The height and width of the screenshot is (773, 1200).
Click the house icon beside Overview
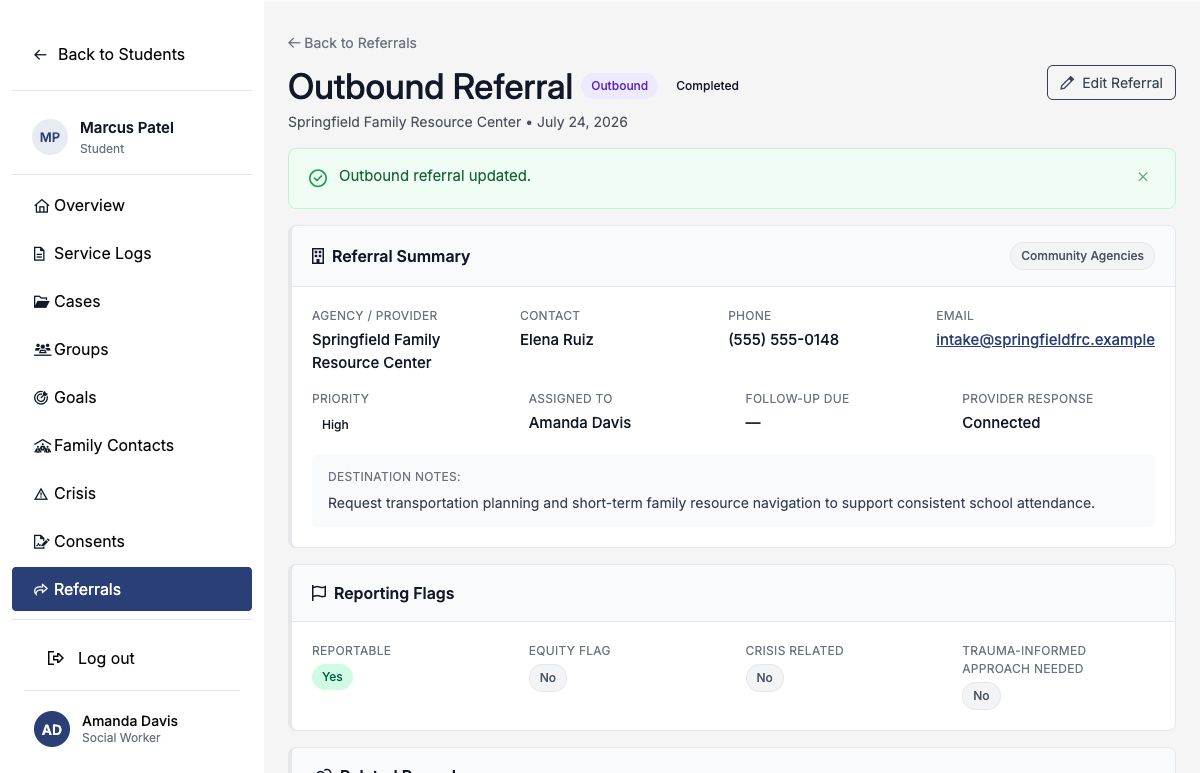pos(41,206)
